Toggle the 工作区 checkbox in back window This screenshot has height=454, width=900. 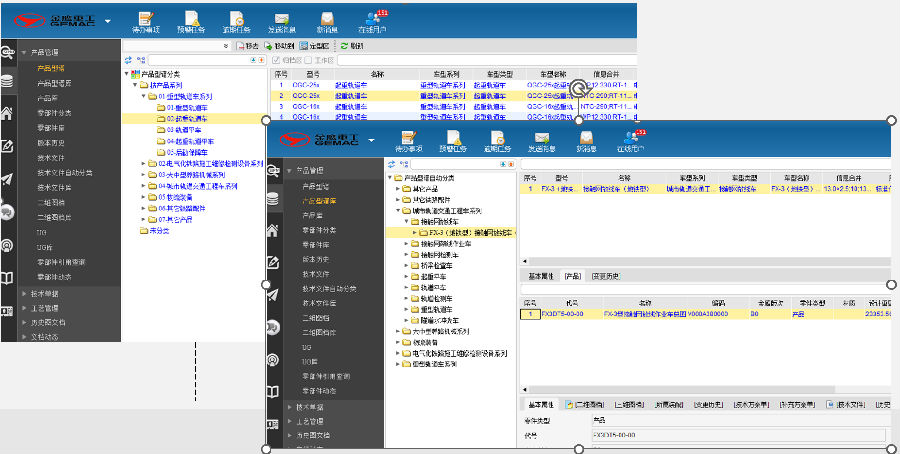point(308,60)
